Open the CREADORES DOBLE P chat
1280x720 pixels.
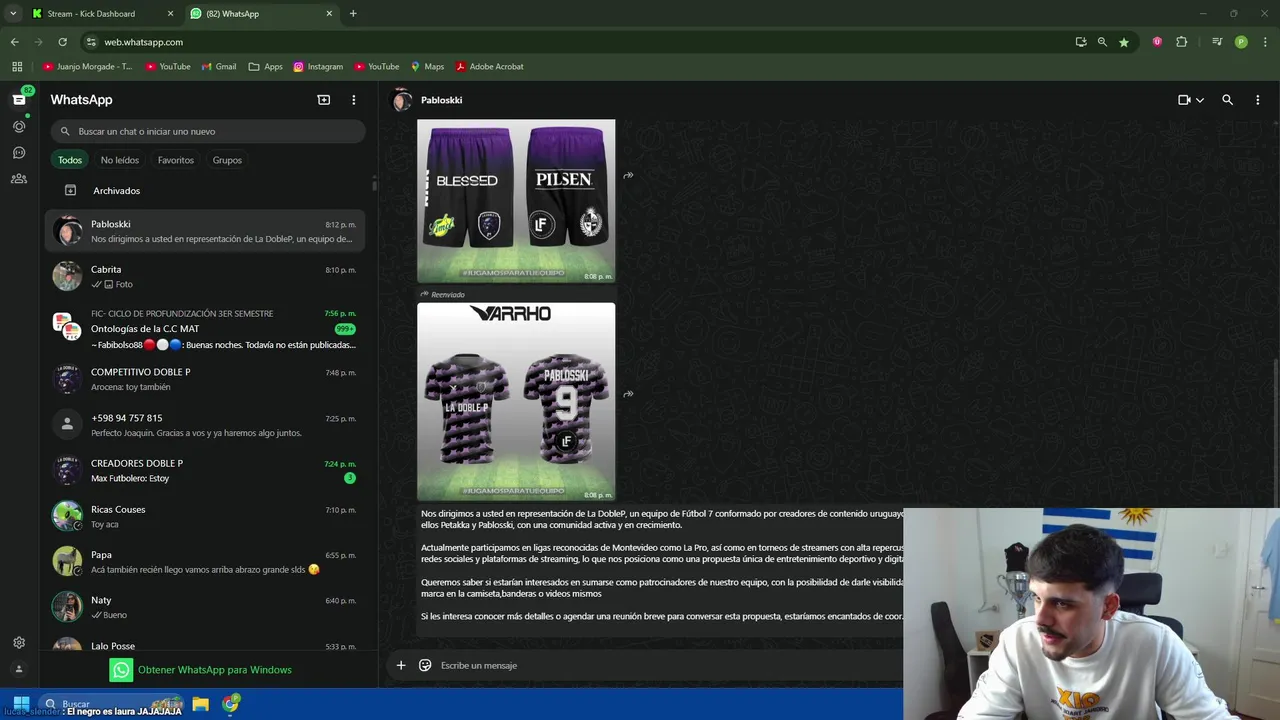(x=205, y=470)
